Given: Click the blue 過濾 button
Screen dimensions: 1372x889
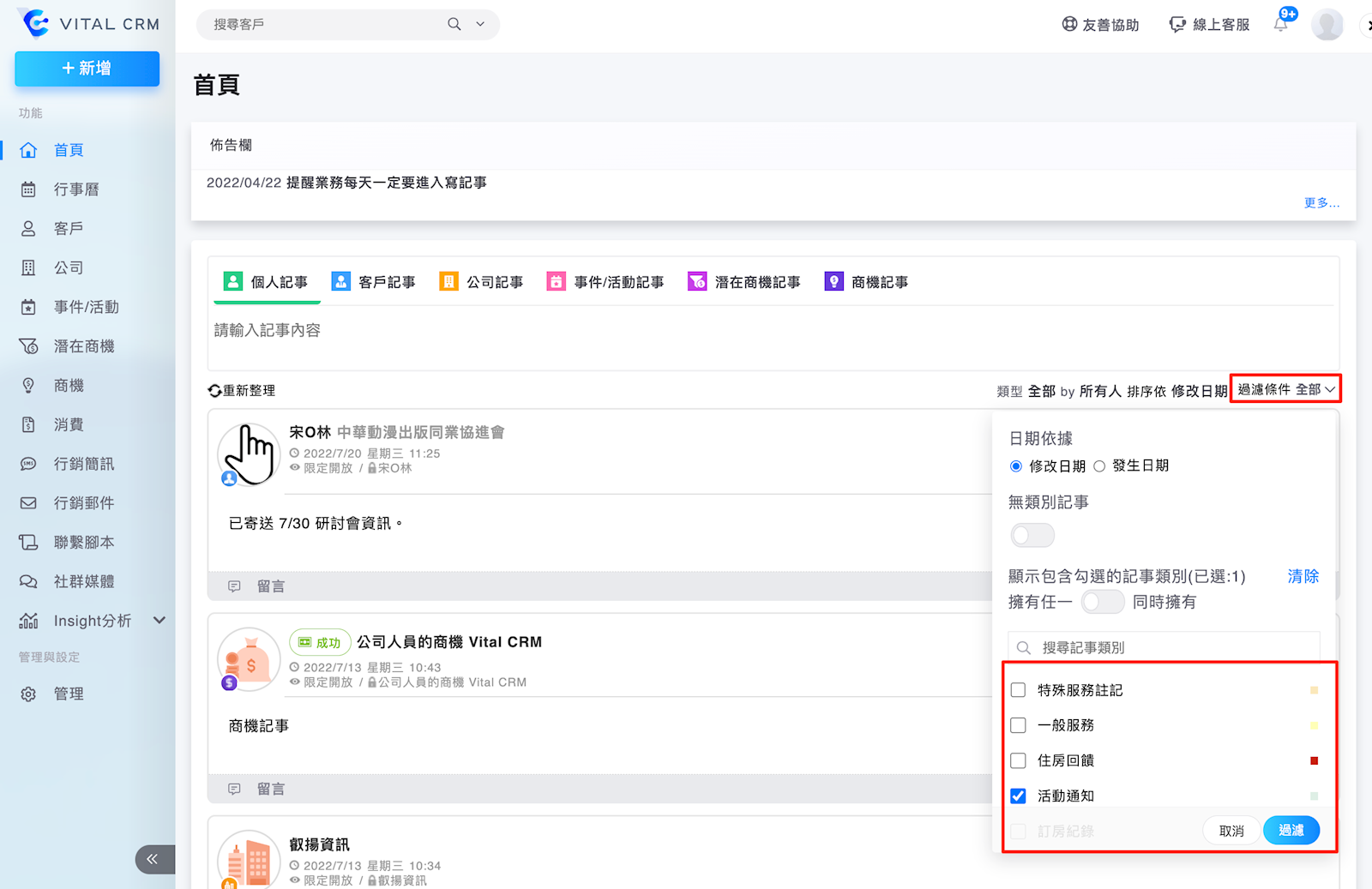Looking at the screenshot, I should [1291, 830].
